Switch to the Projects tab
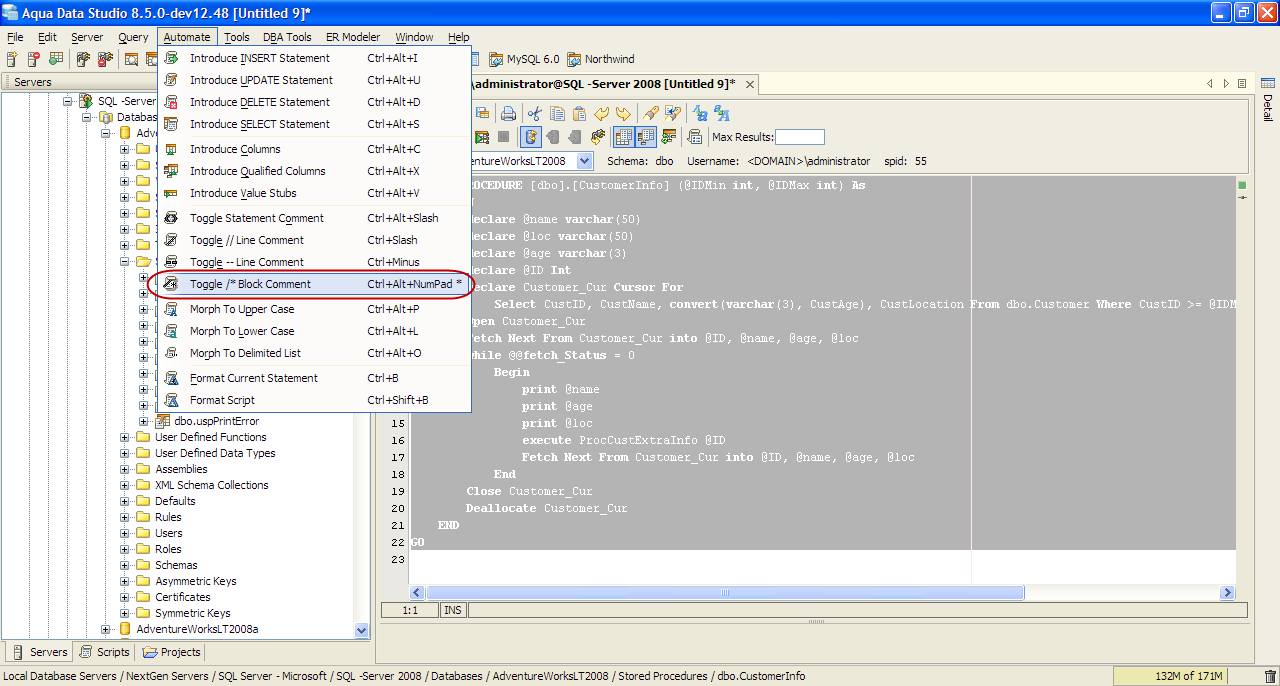Viewport: 1280px width, 686px height. click(171, 652)
